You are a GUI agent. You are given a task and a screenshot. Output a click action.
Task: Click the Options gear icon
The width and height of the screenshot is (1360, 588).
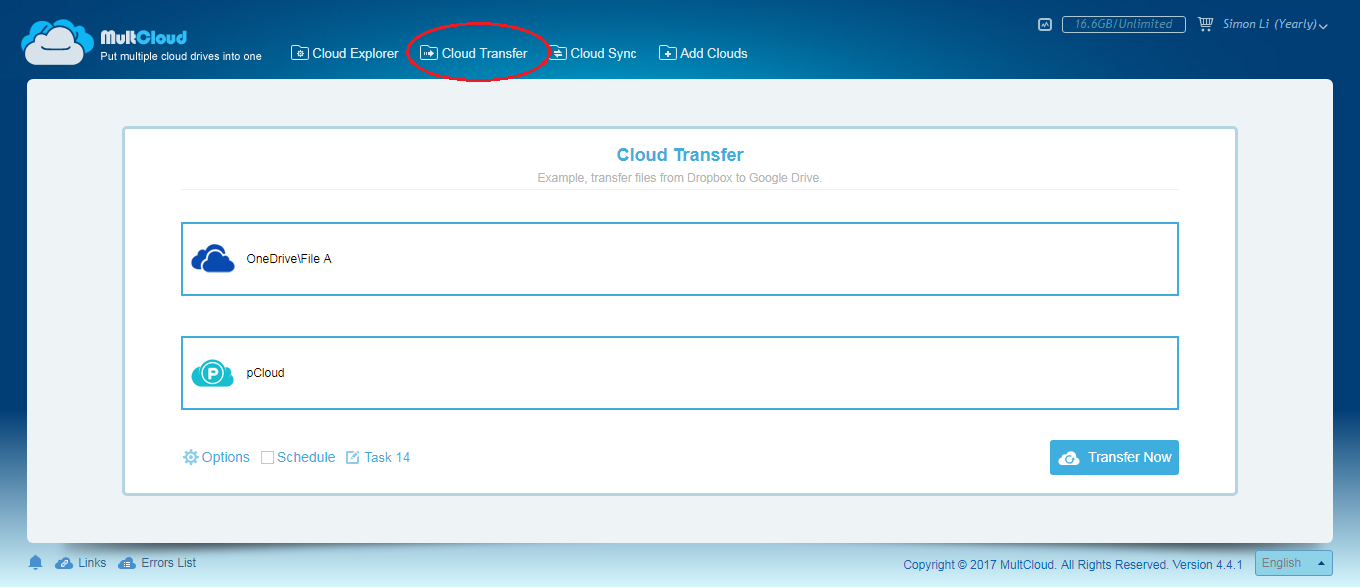coord(190,457)
